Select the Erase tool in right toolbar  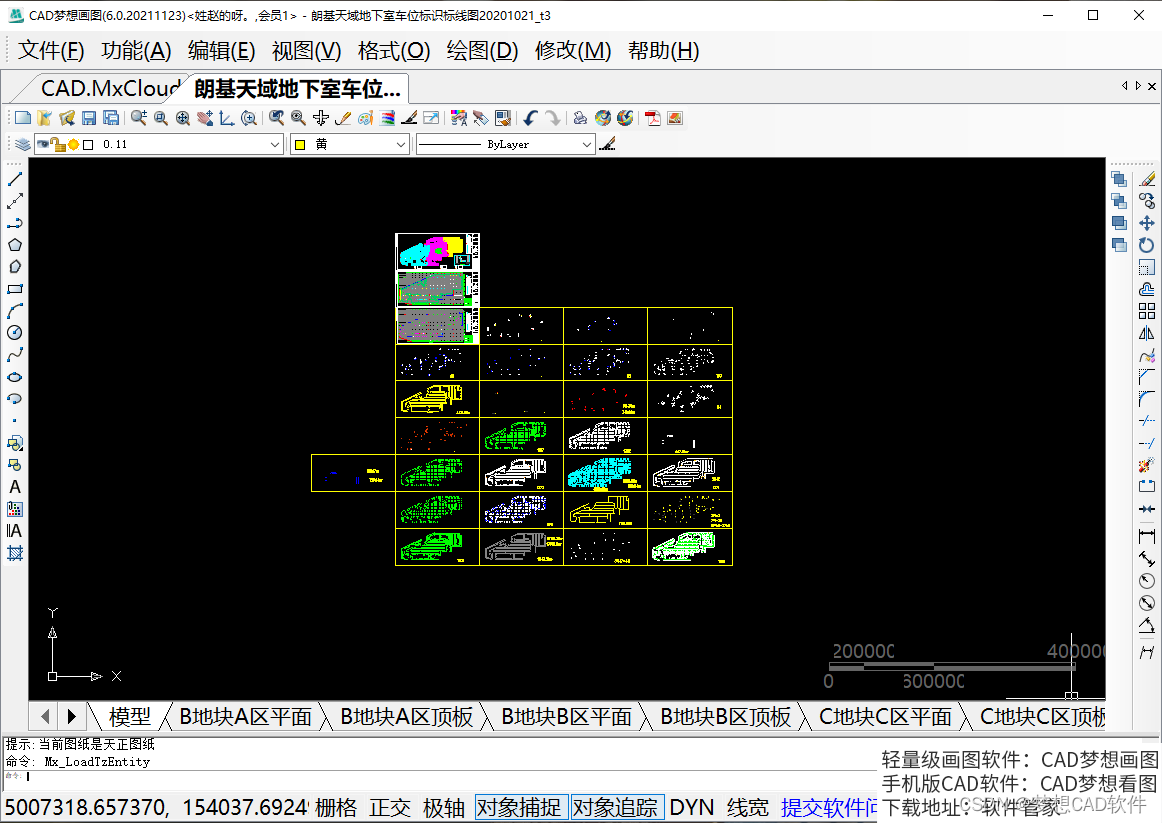[x=1147, y=179]
